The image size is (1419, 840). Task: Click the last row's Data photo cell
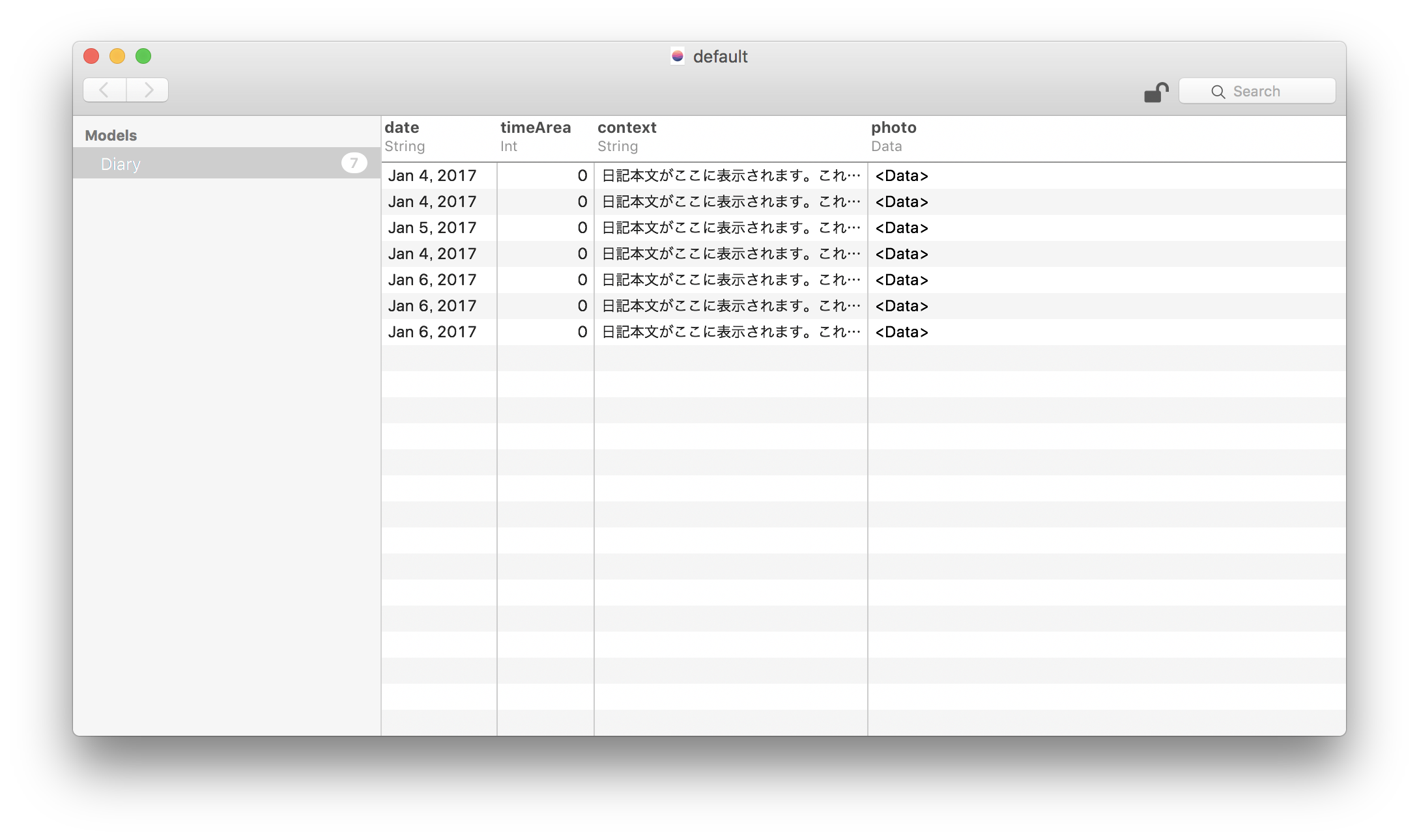pos(902,332)
